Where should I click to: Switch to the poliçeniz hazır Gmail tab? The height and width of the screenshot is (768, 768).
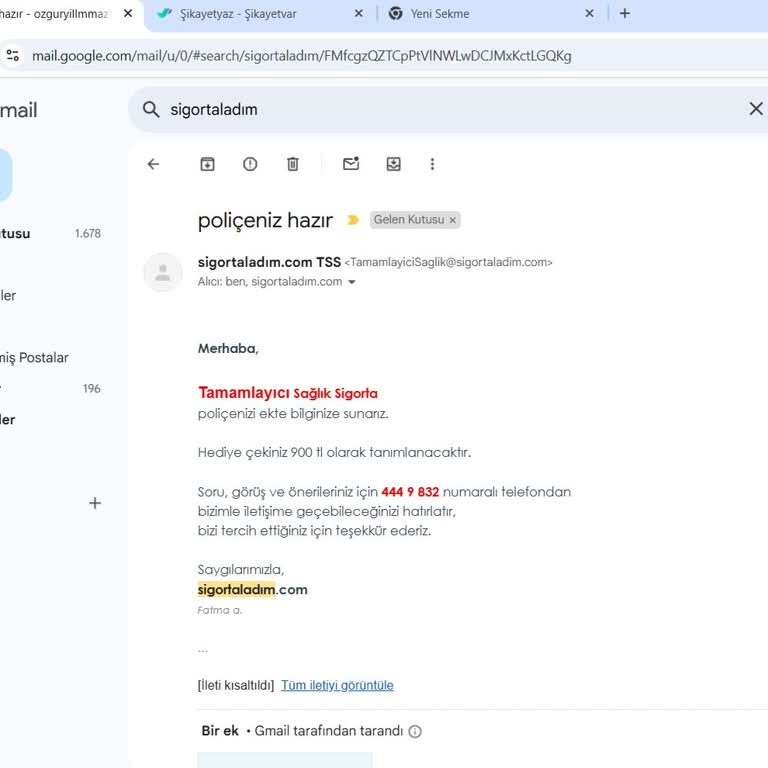pyautogui.click(x=54, y=14)
